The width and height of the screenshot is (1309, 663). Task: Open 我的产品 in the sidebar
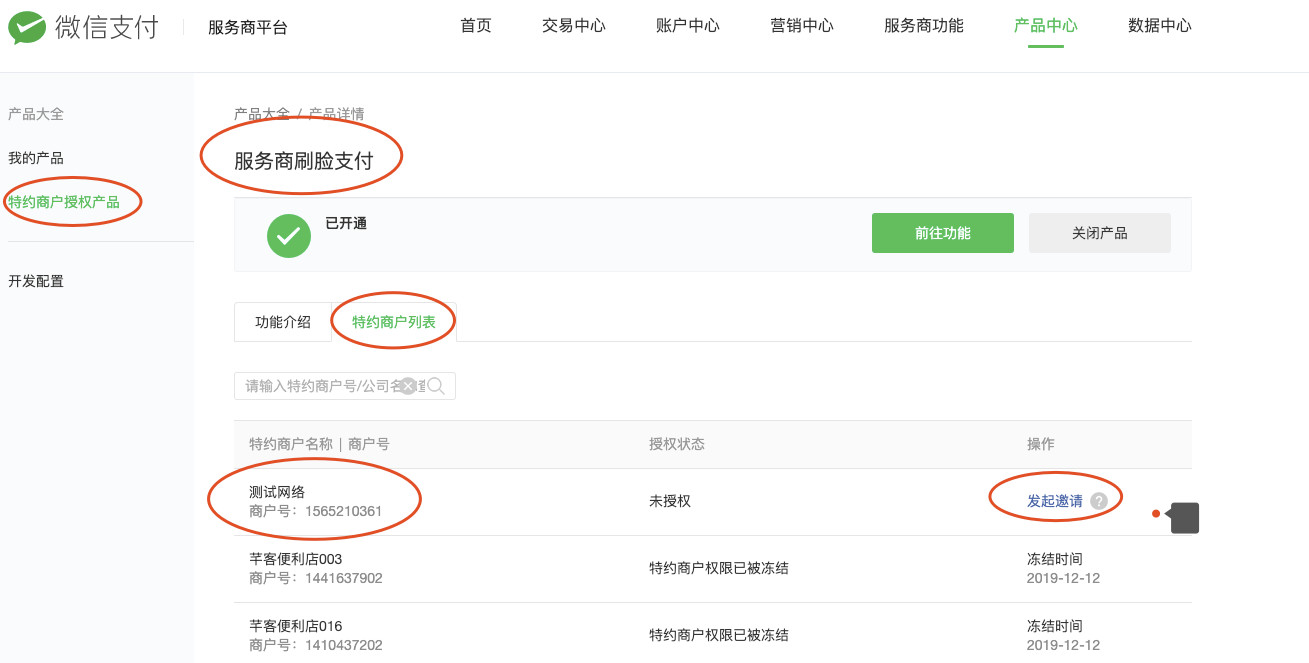36,158
